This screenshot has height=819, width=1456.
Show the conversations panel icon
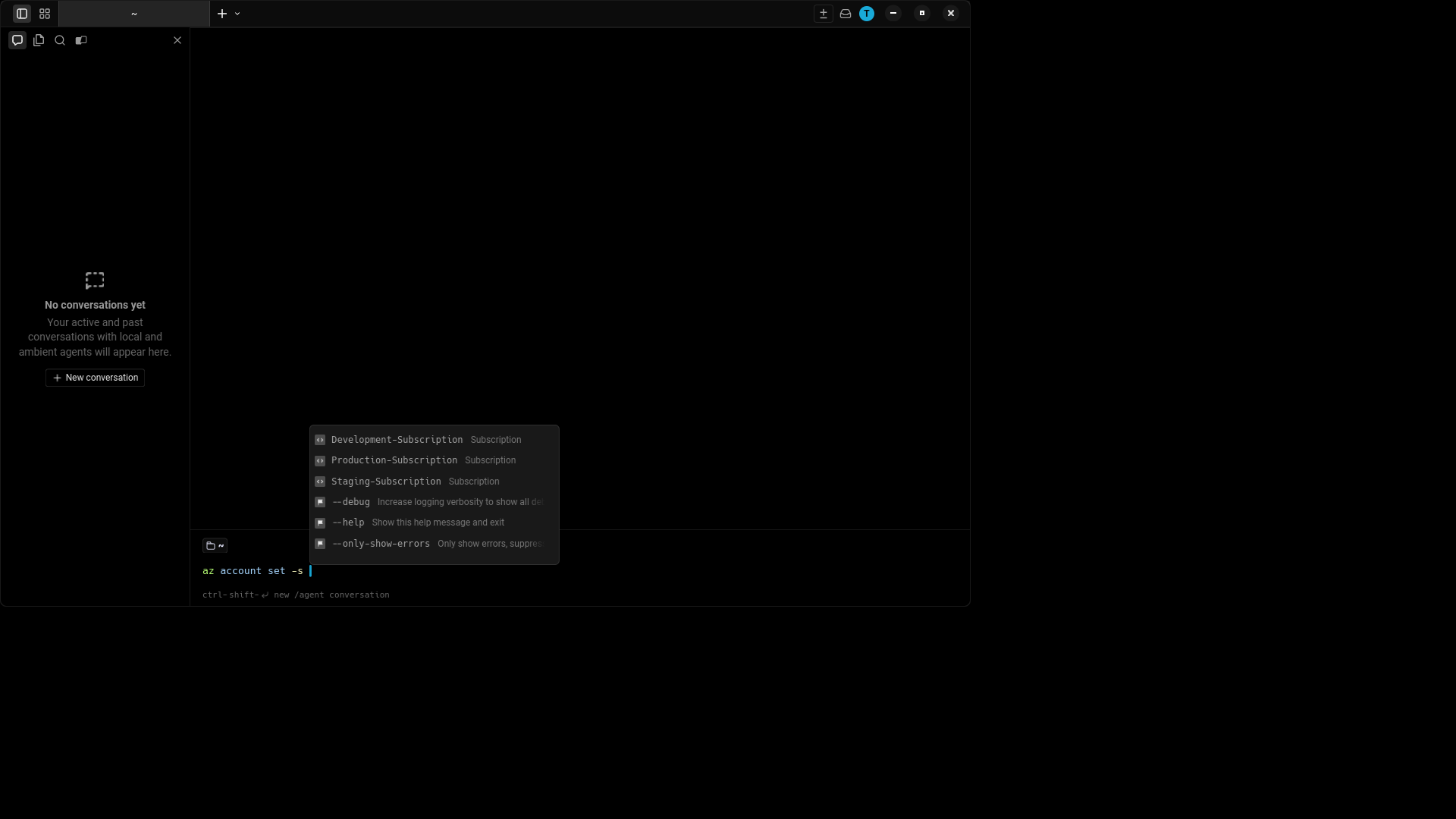tap(17, 40)
